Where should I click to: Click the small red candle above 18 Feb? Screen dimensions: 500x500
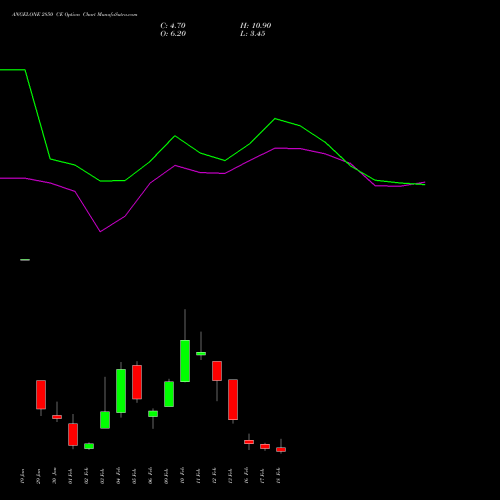tap(281, 449)
